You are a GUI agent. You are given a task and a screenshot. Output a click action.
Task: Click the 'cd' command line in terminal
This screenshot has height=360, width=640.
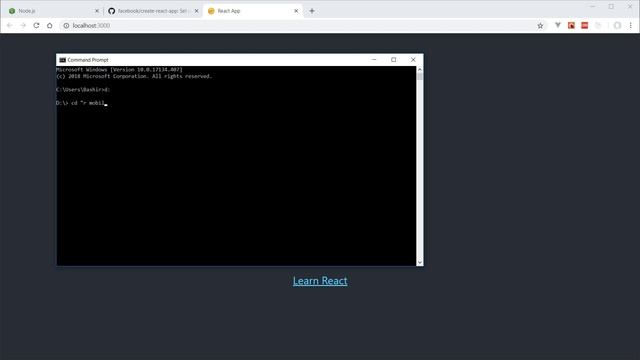(81, 103)
